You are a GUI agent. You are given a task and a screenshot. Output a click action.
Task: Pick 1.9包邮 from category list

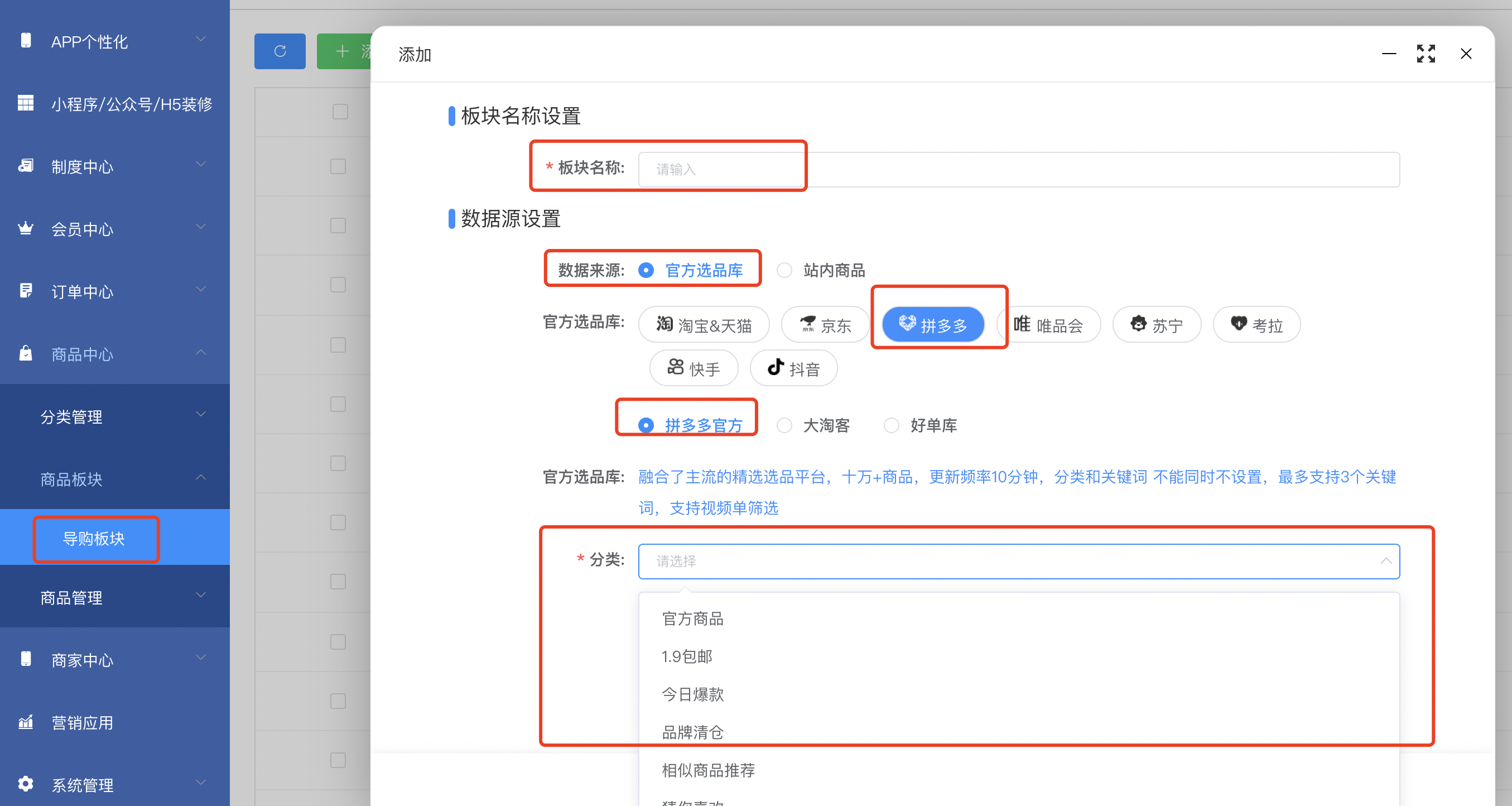pos(1019,656)
